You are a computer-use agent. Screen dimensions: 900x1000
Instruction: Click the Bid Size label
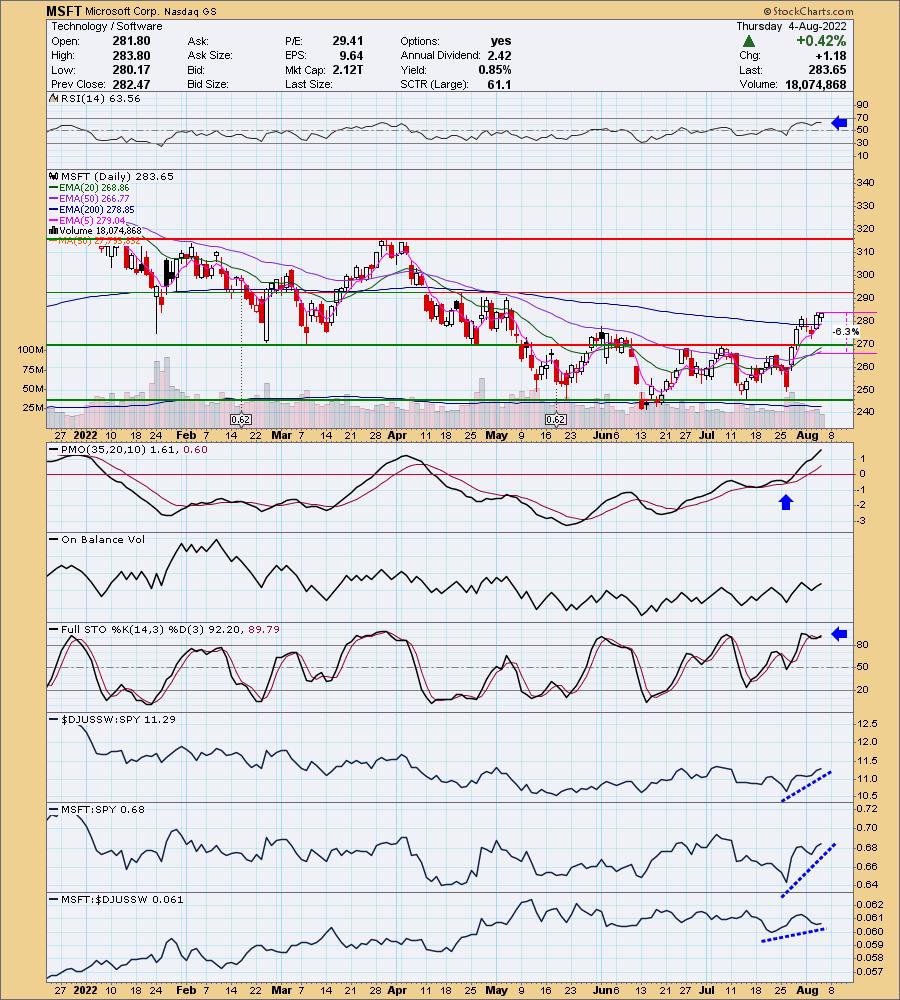point(207,84)
